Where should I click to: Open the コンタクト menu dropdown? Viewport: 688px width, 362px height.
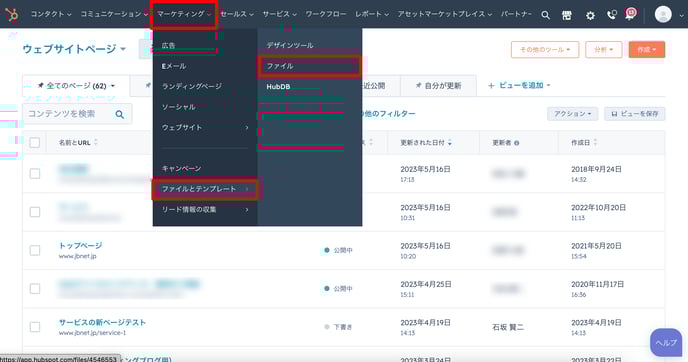point(51,14)
